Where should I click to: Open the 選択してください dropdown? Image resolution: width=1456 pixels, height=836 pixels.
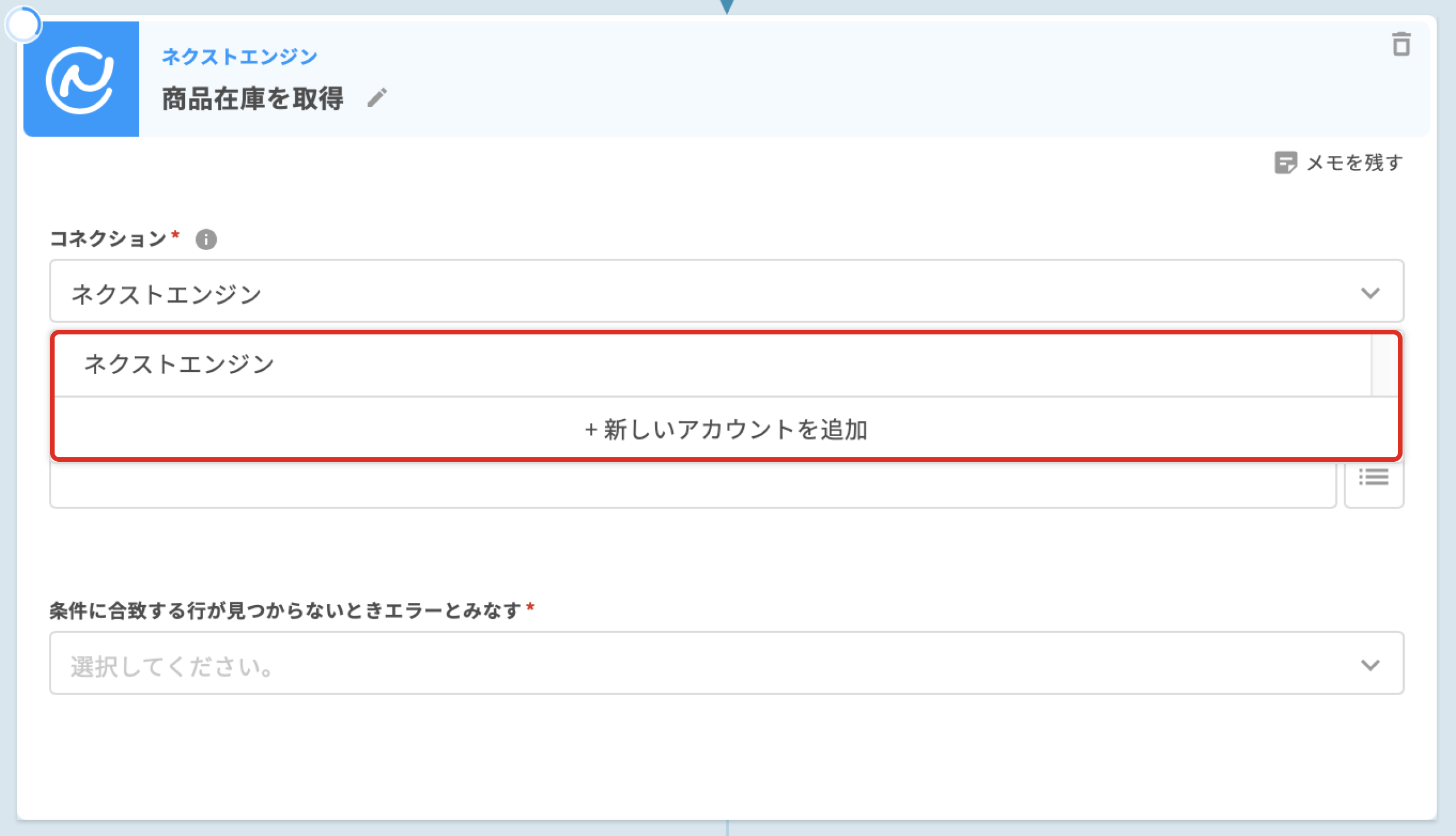point(689,664)
